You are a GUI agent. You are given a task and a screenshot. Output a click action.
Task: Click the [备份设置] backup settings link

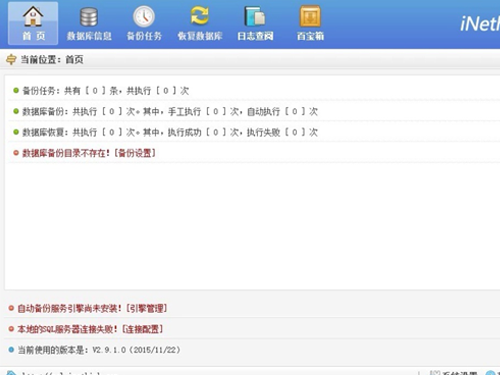[x=135, y=153]
